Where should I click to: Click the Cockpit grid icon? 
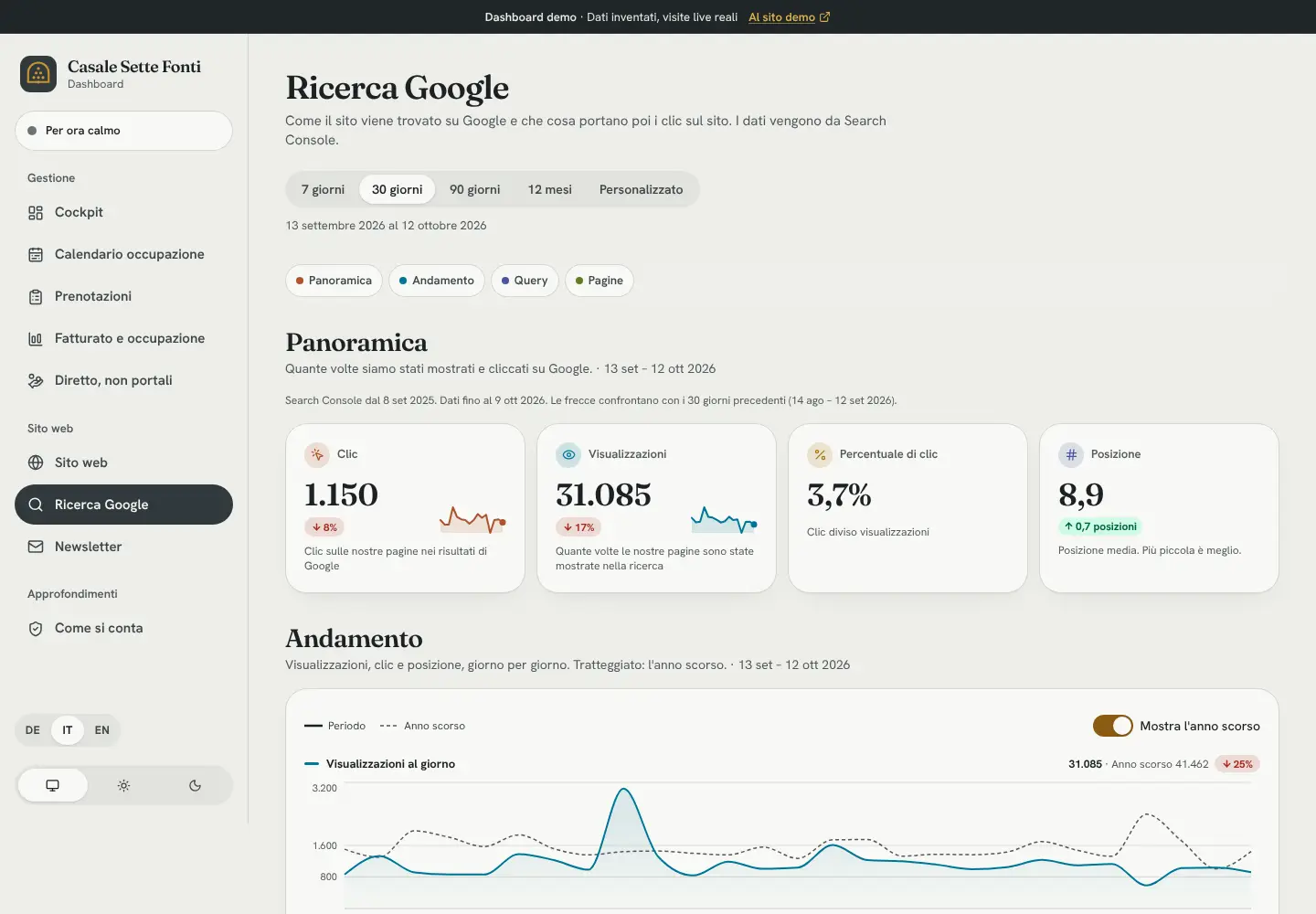[x=36, y=213]
